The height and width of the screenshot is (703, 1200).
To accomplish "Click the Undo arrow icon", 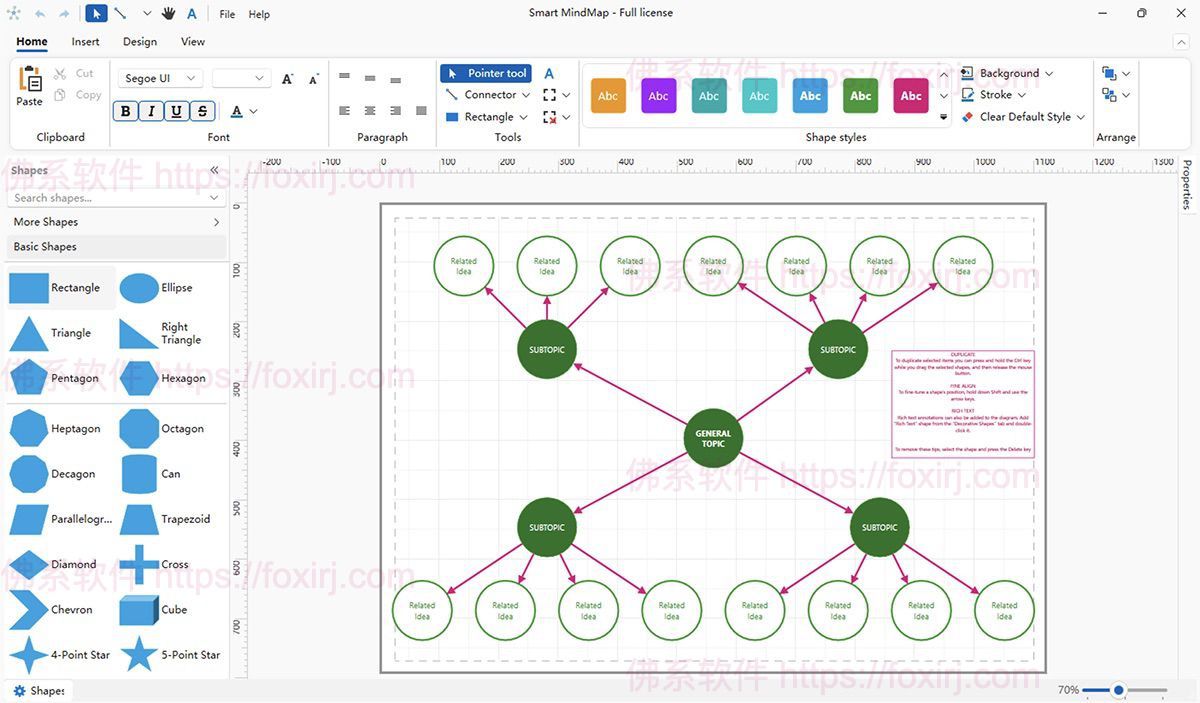I will 40,14.
